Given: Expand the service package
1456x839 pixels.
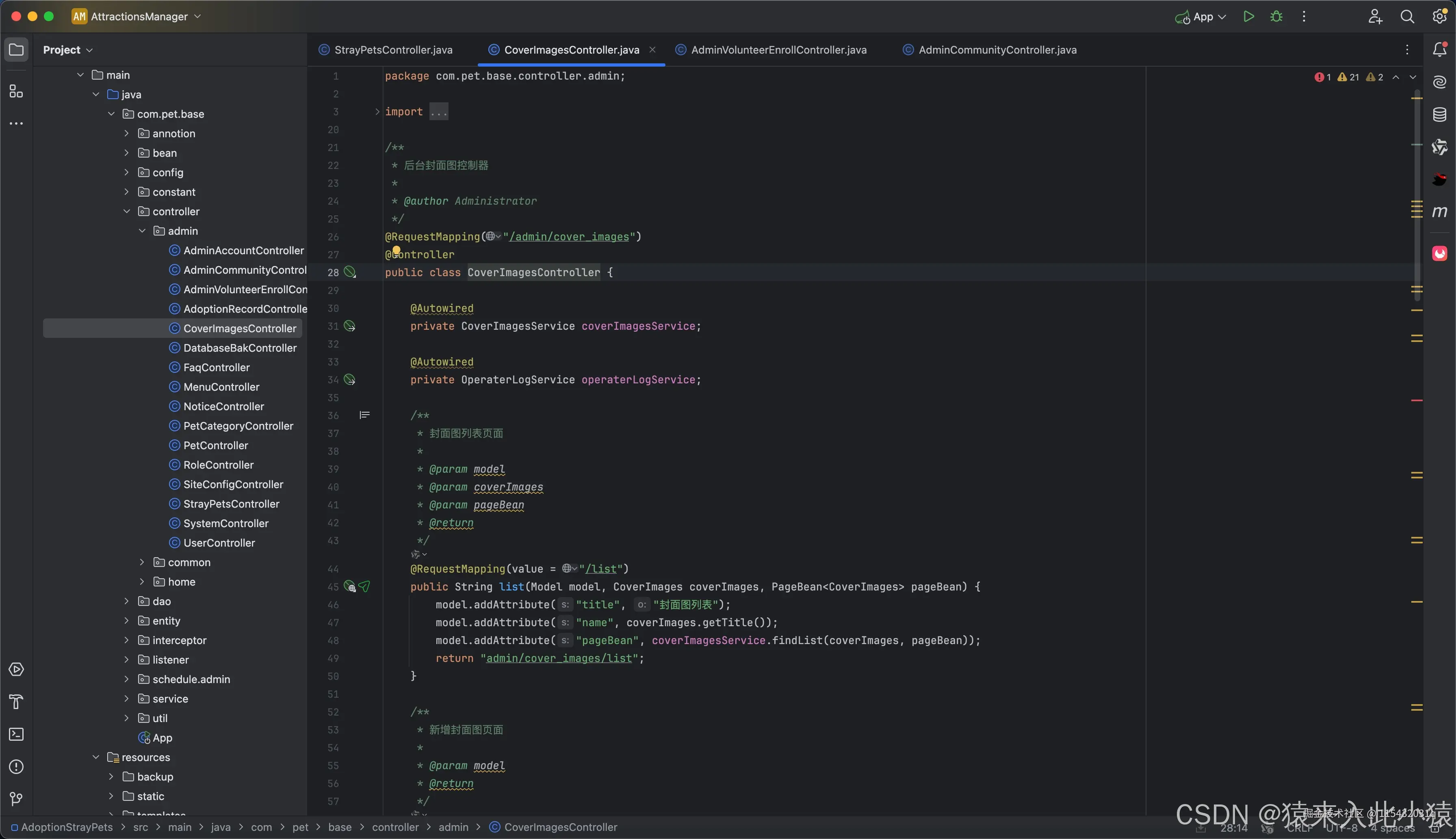Looking at the screenshot, I should 126,699.
